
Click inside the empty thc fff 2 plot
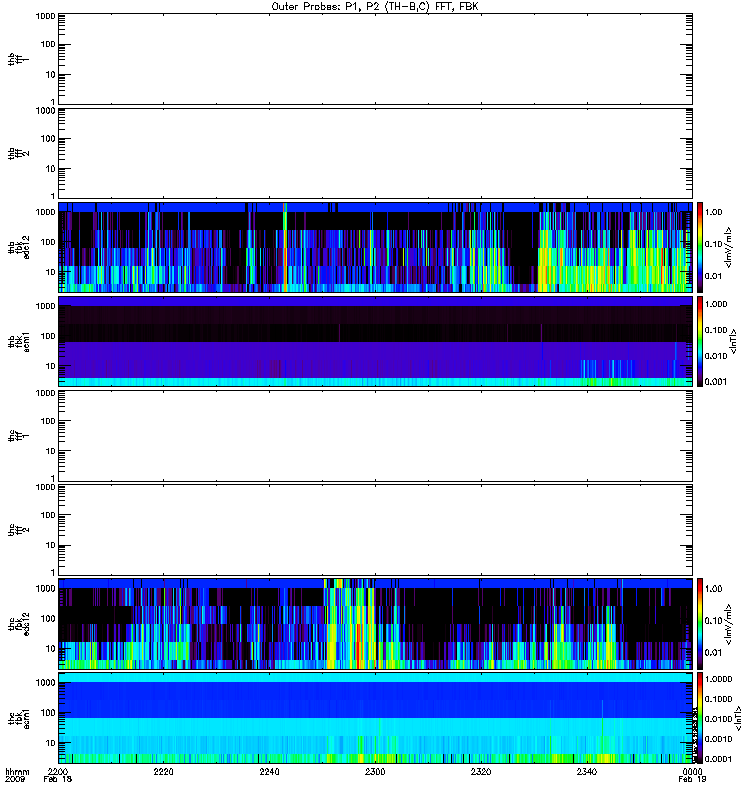click(x=376, y=530)
